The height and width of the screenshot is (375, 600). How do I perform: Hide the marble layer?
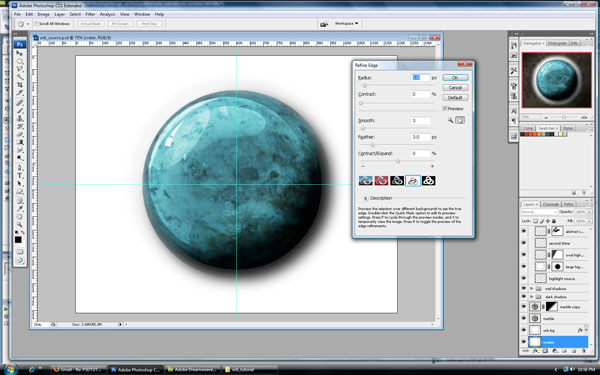coord(524,318)
